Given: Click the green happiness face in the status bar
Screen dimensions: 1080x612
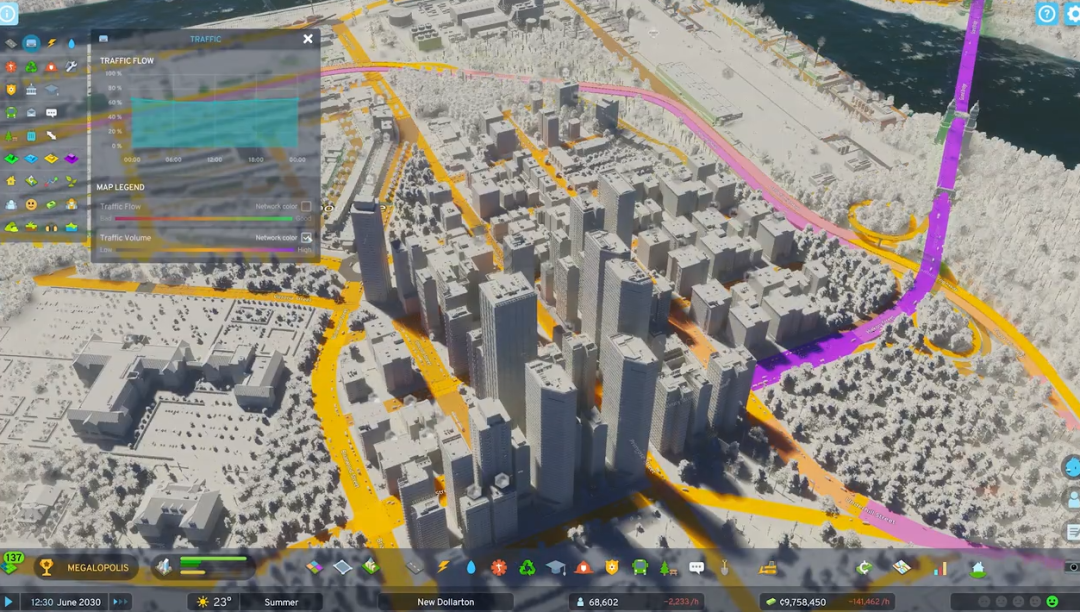Looking at the screenshot, I should tap(1052, 602).
